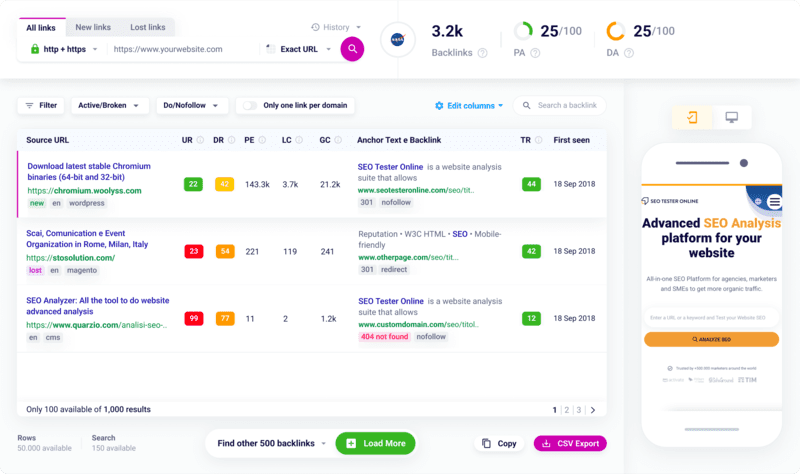The height and width of the screenshot is (474, 800).
Task: Click the LC column info icon
Action: [299, 140]
